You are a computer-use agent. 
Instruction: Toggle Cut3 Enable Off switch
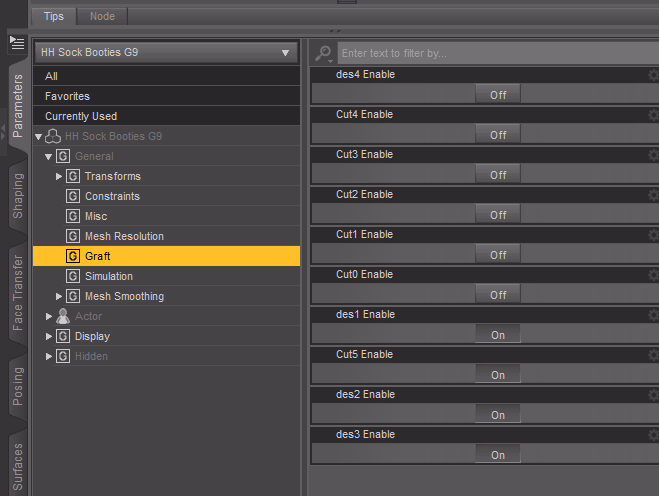point(498,174)
